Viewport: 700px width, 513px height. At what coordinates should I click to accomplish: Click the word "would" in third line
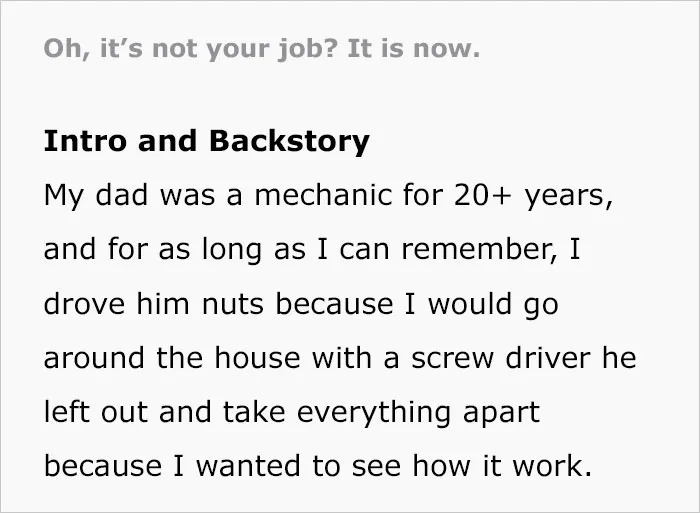coord(469,304)
